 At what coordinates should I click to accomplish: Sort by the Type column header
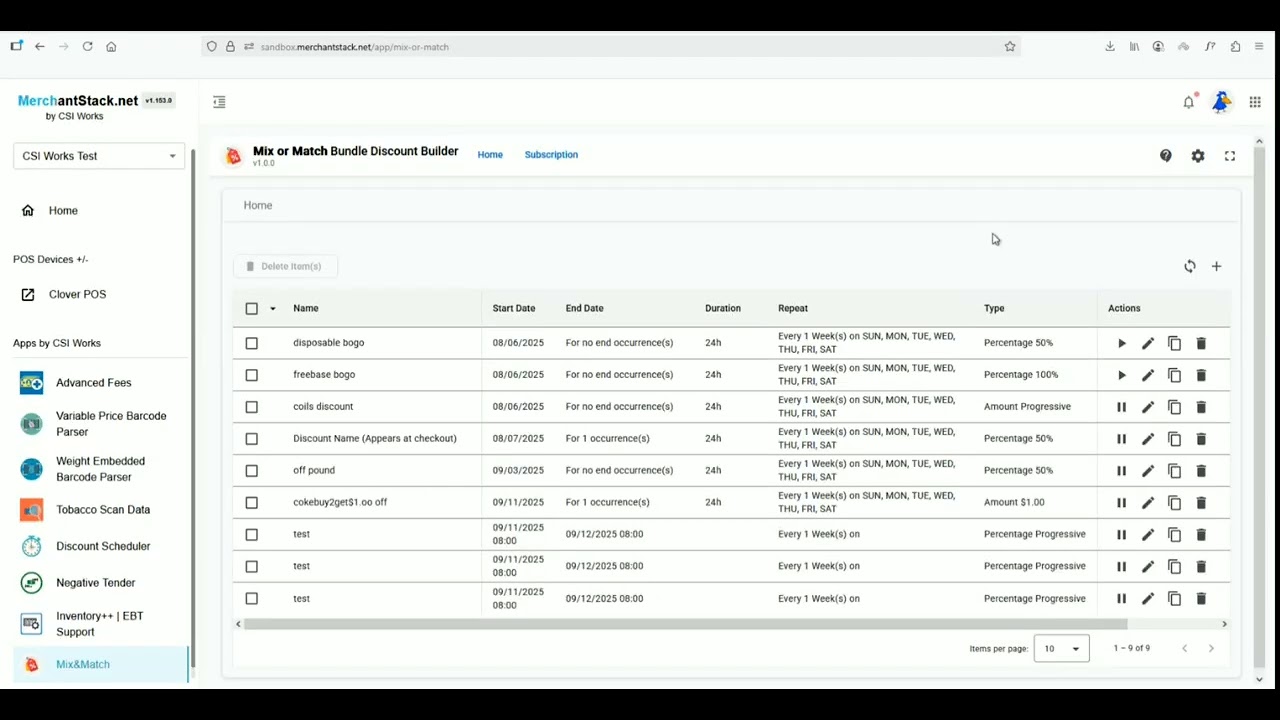[994, 309]
